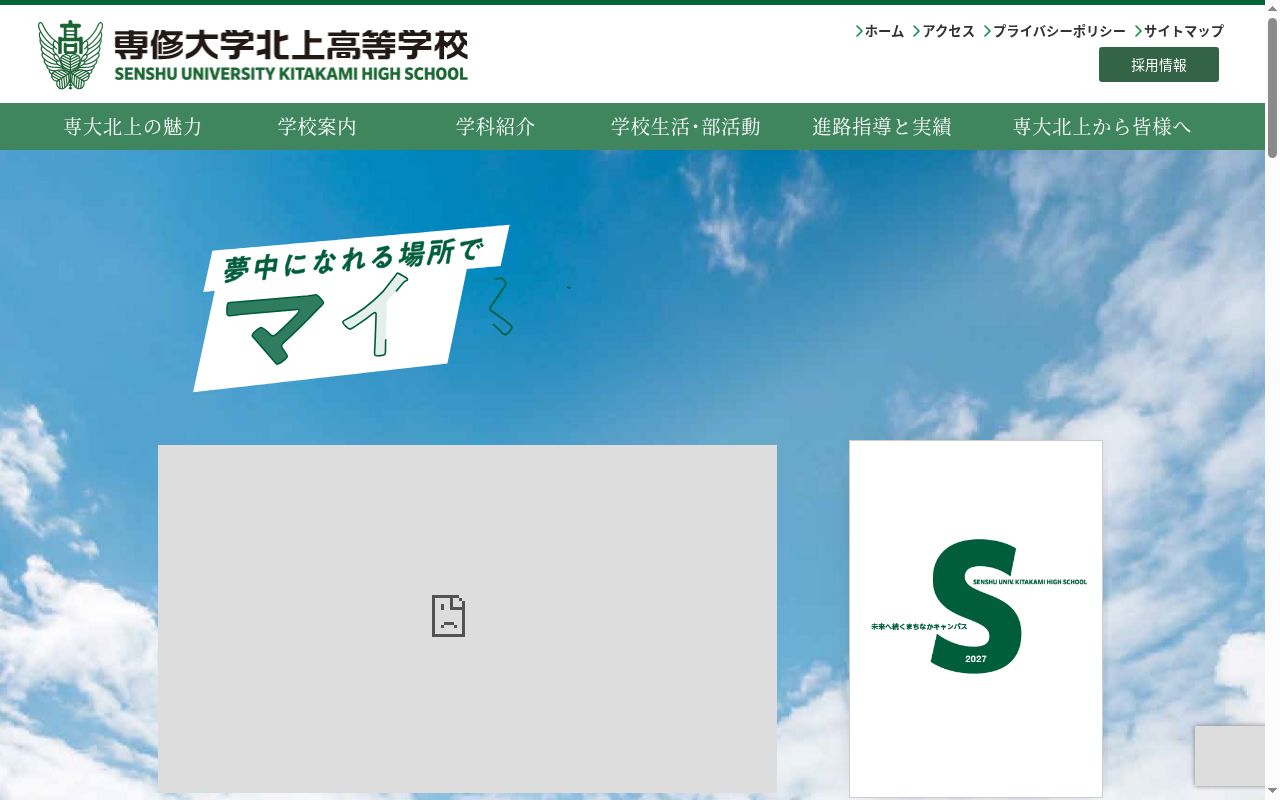Viewport: 1280px width, 800px height.
Task: Open the 学校案内 menu
Action: tap(317, 127)
